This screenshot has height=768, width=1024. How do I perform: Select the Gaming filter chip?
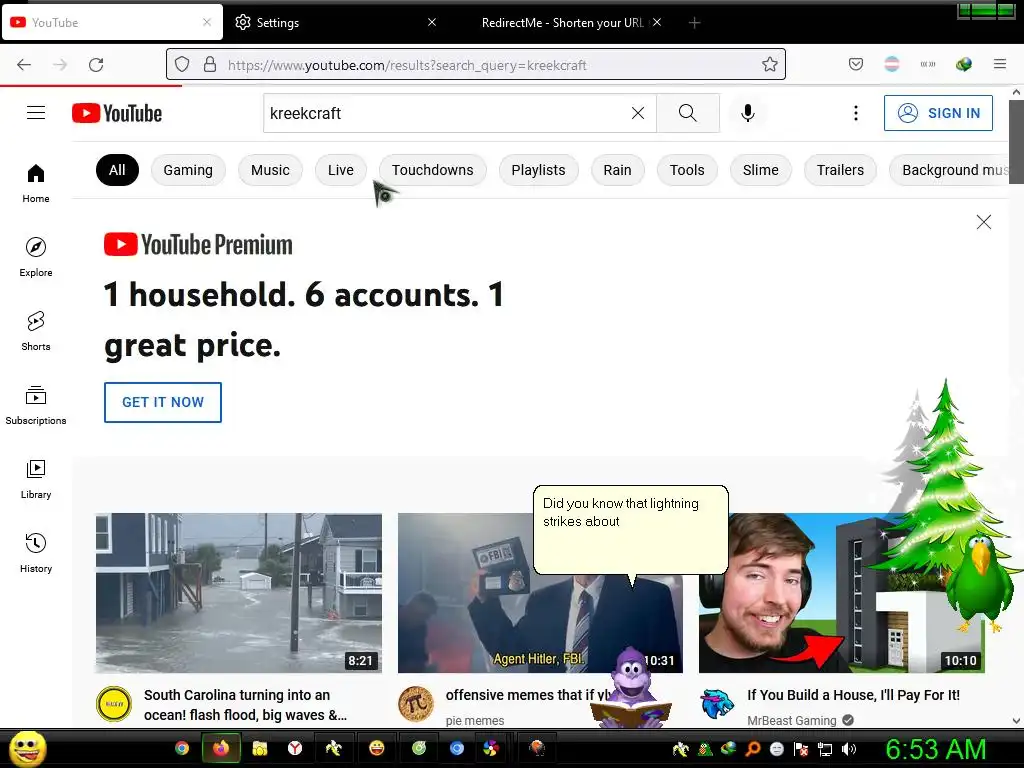tap(188, 170)
